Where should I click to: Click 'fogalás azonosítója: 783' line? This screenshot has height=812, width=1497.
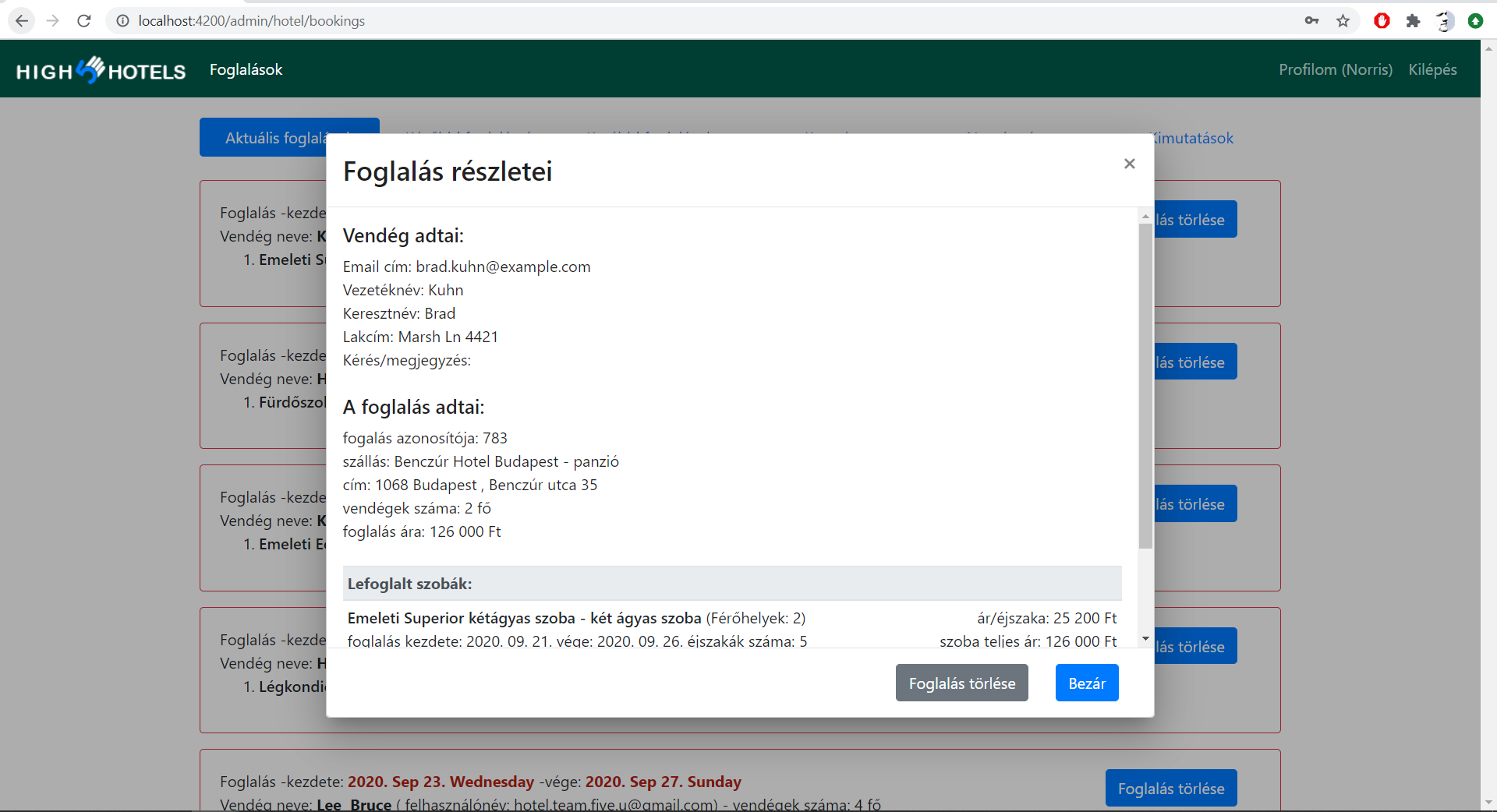click(x=425, y=438)
